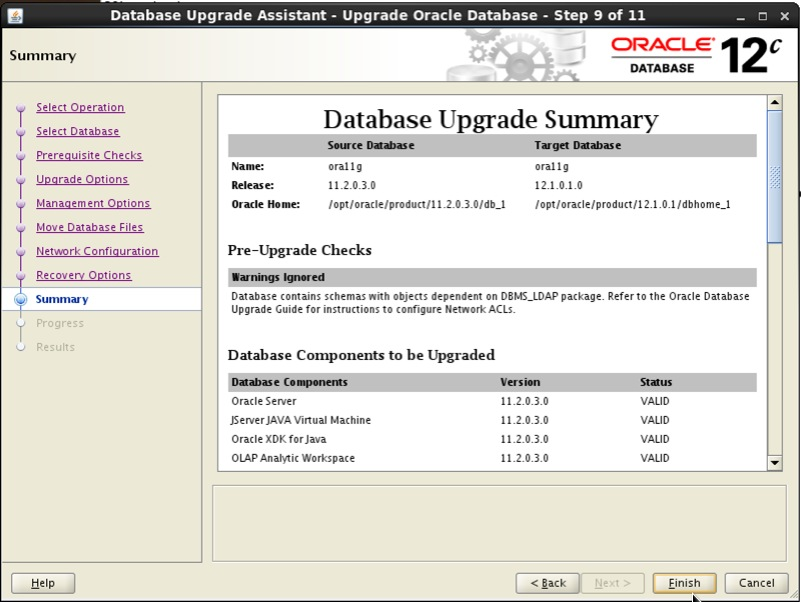The image size is (801, 602).
Task: Click target release value 12.1.0.1.0
Action: click(558, 186)
